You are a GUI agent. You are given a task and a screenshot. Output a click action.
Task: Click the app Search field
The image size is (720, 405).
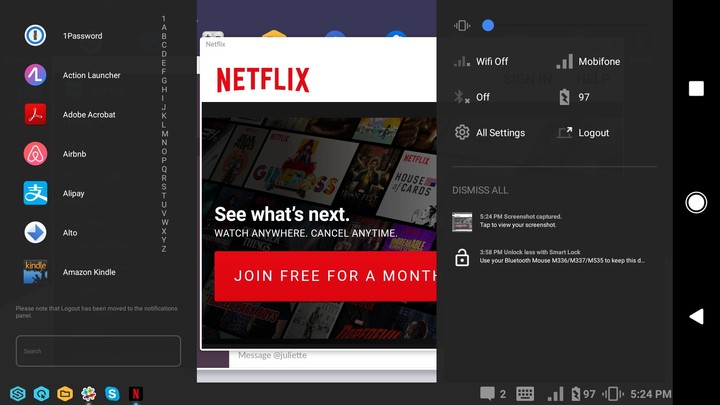tap(98, 351)
